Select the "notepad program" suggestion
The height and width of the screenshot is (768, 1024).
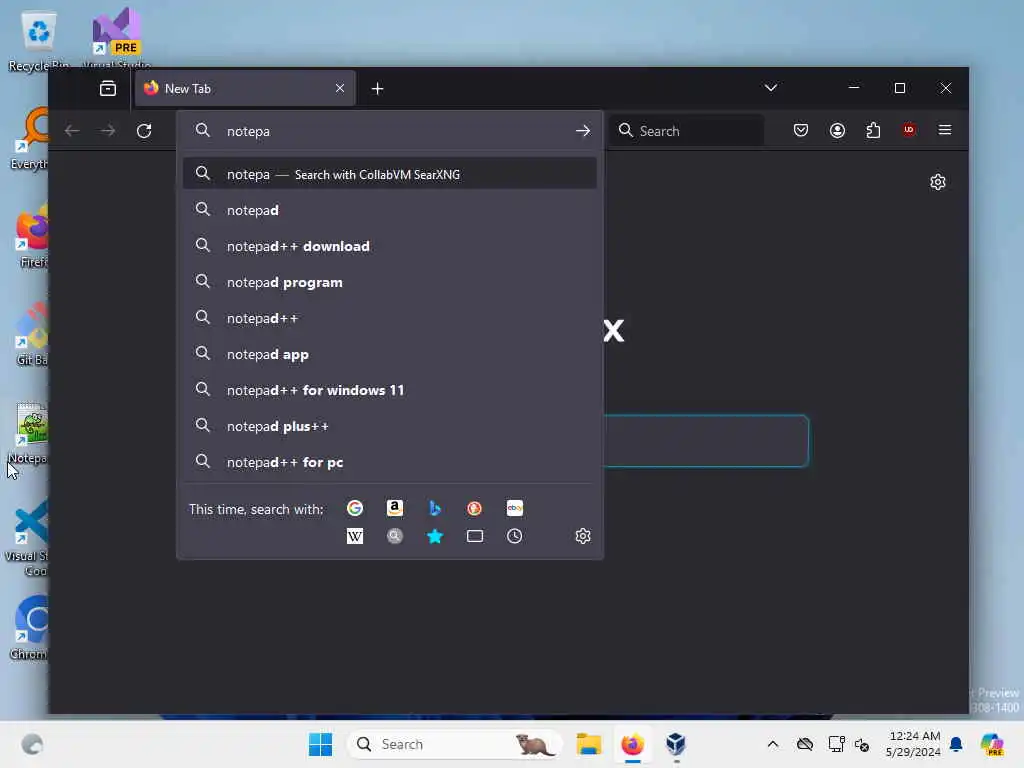[x=390, y=282]
